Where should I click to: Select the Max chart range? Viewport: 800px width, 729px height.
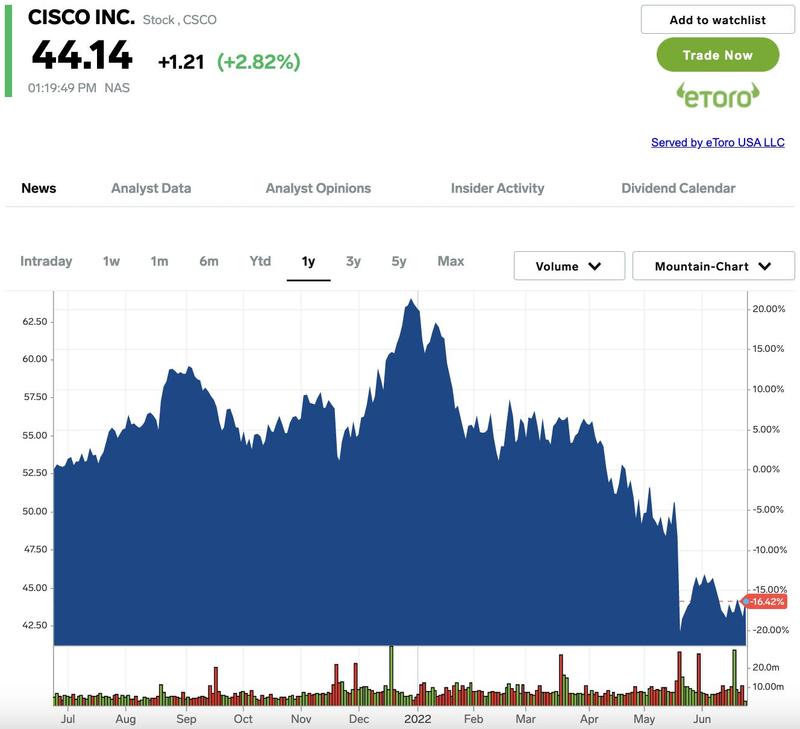point(451,261)
